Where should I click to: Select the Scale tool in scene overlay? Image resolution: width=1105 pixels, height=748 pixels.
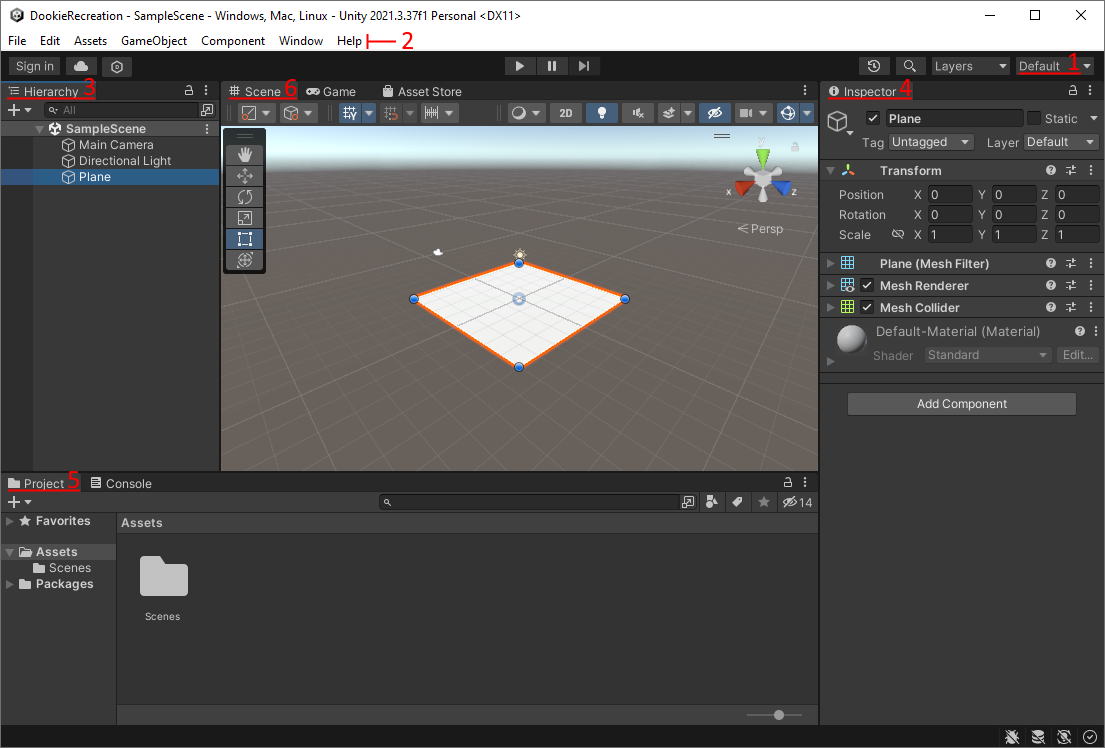coord(245,218)
